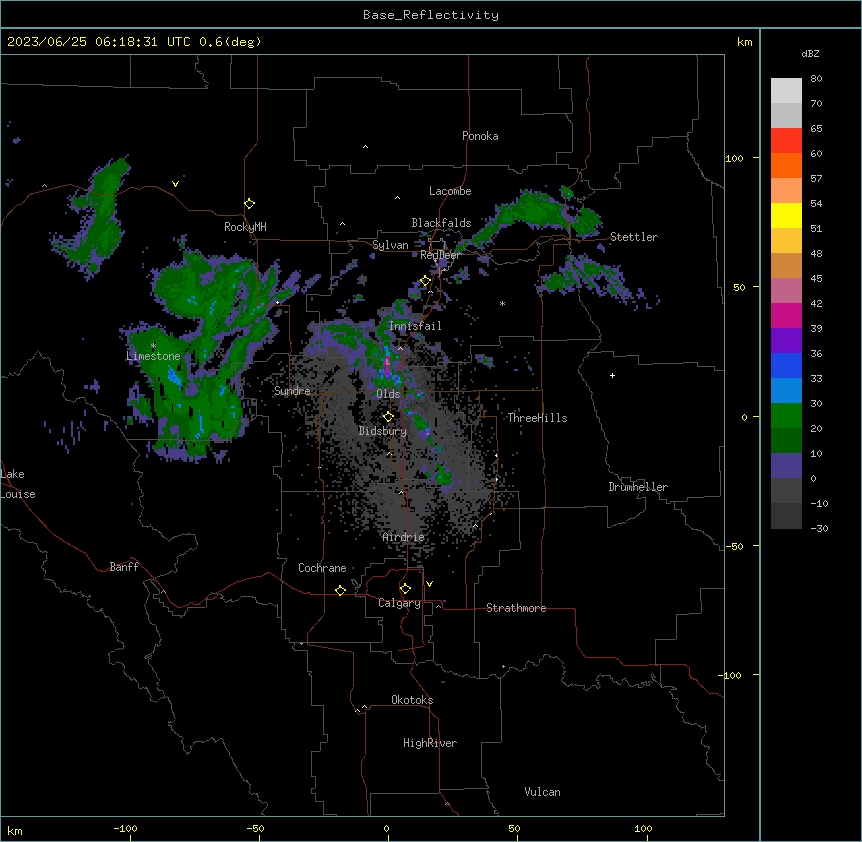Screen dimensions: 862x842
Task: Click the yellow diamond marker near RockyMH
Action: [x=250, y=204]
